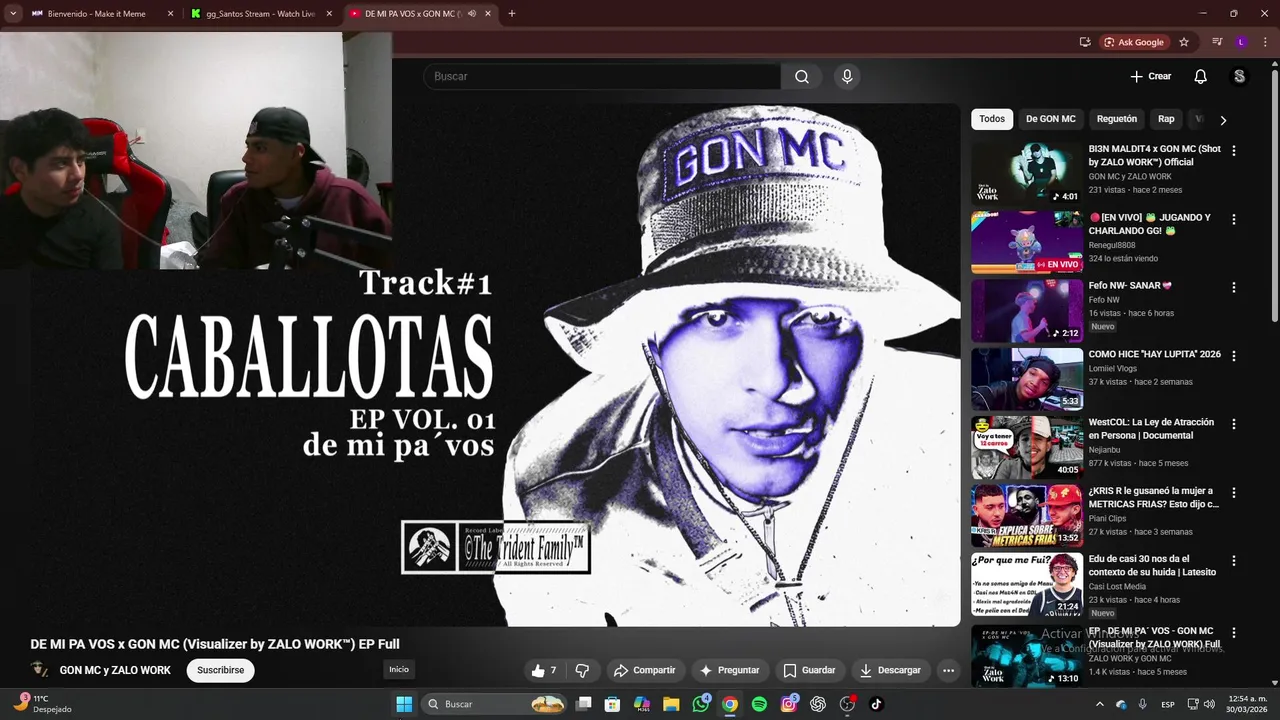Click the Crear button

[x=1150, y=76]
